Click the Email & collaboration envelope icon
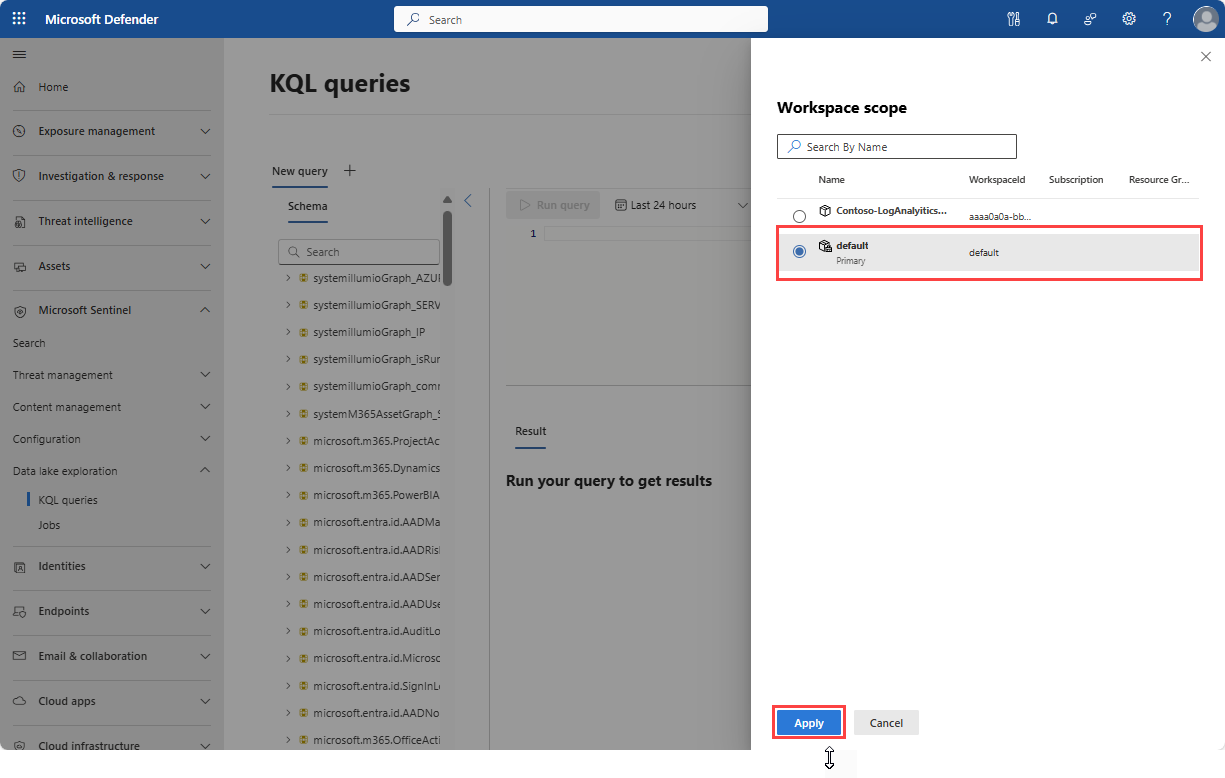 point(19,656)
